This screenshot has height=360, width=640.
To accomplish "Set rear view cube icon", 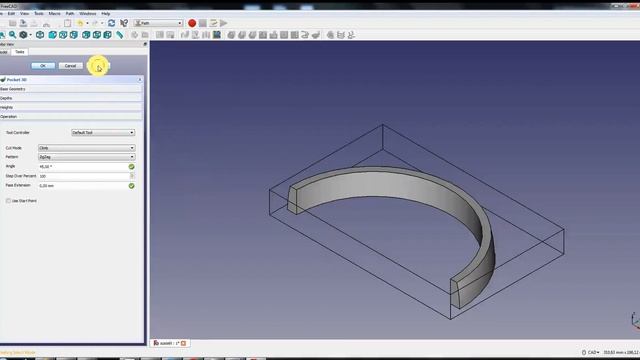I will coord(86,35).
